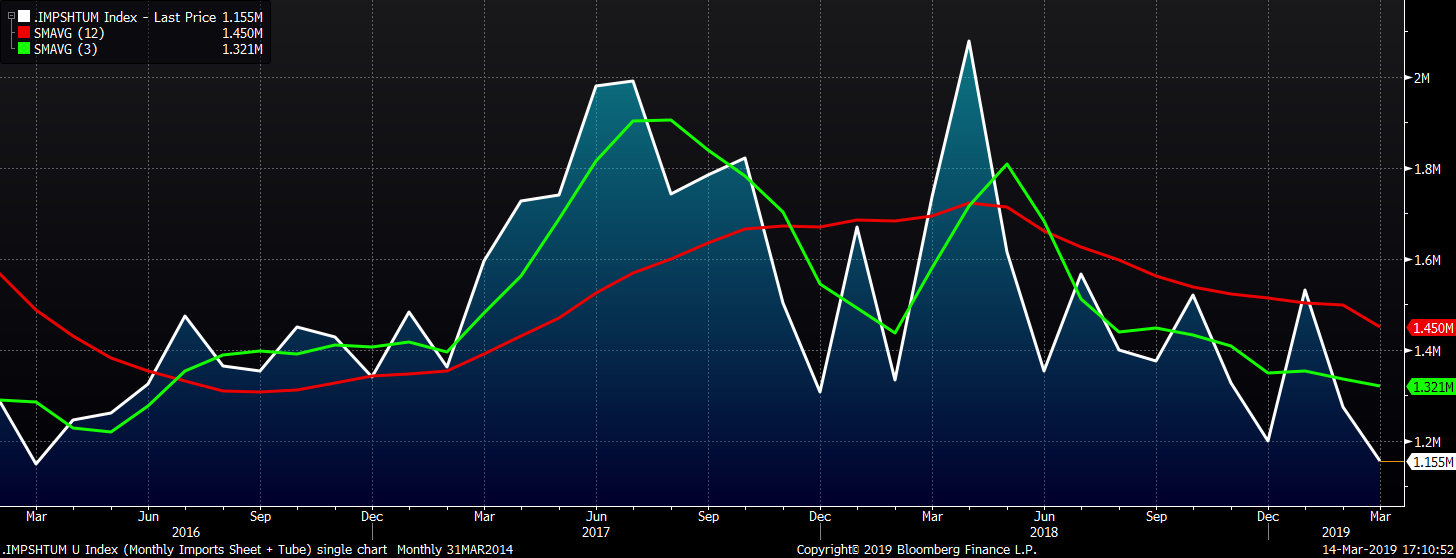Click the 2018 year label on time axis
The image size is (1456, 558).
[1043, 533]
